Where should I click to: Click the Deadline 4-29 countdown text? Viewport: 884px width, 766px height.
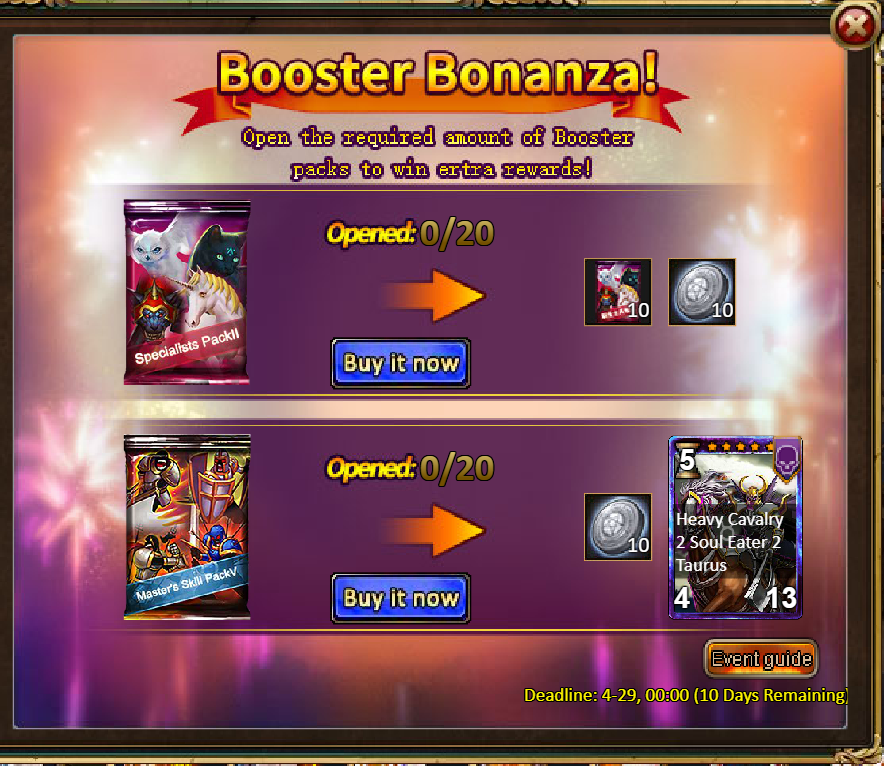[686, 695]
